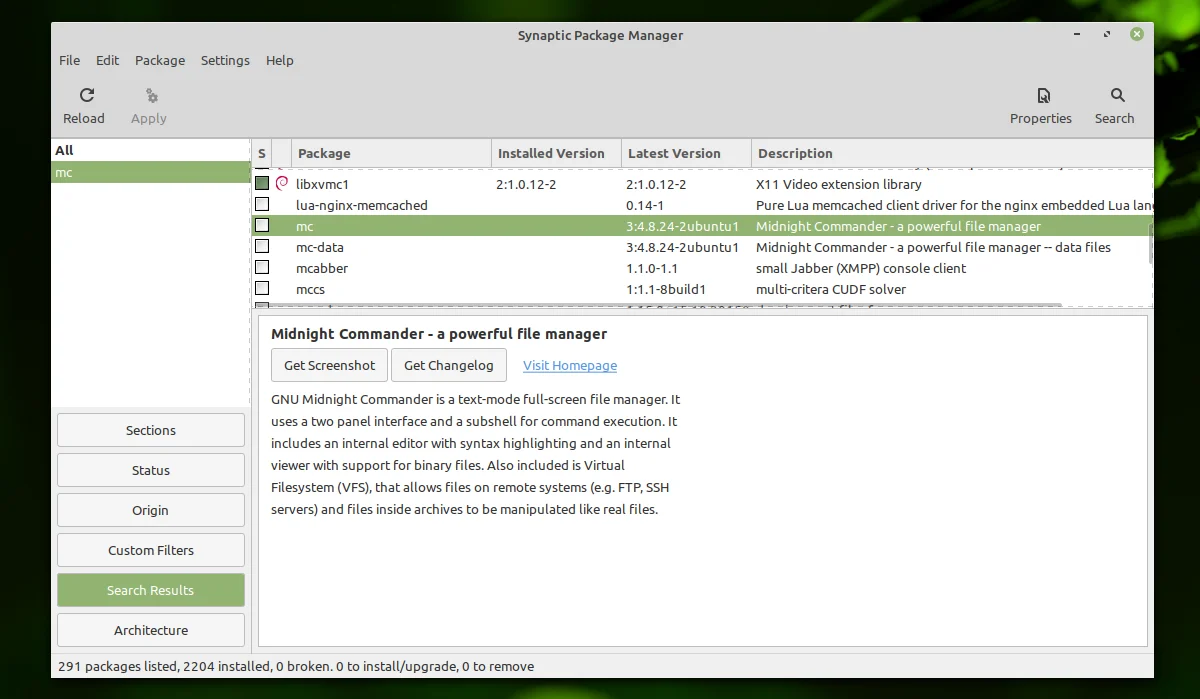Select the mcabber package name
The height and width of the screenshot is (699, 1200).
pyautogui.click(x=322, y=268)
